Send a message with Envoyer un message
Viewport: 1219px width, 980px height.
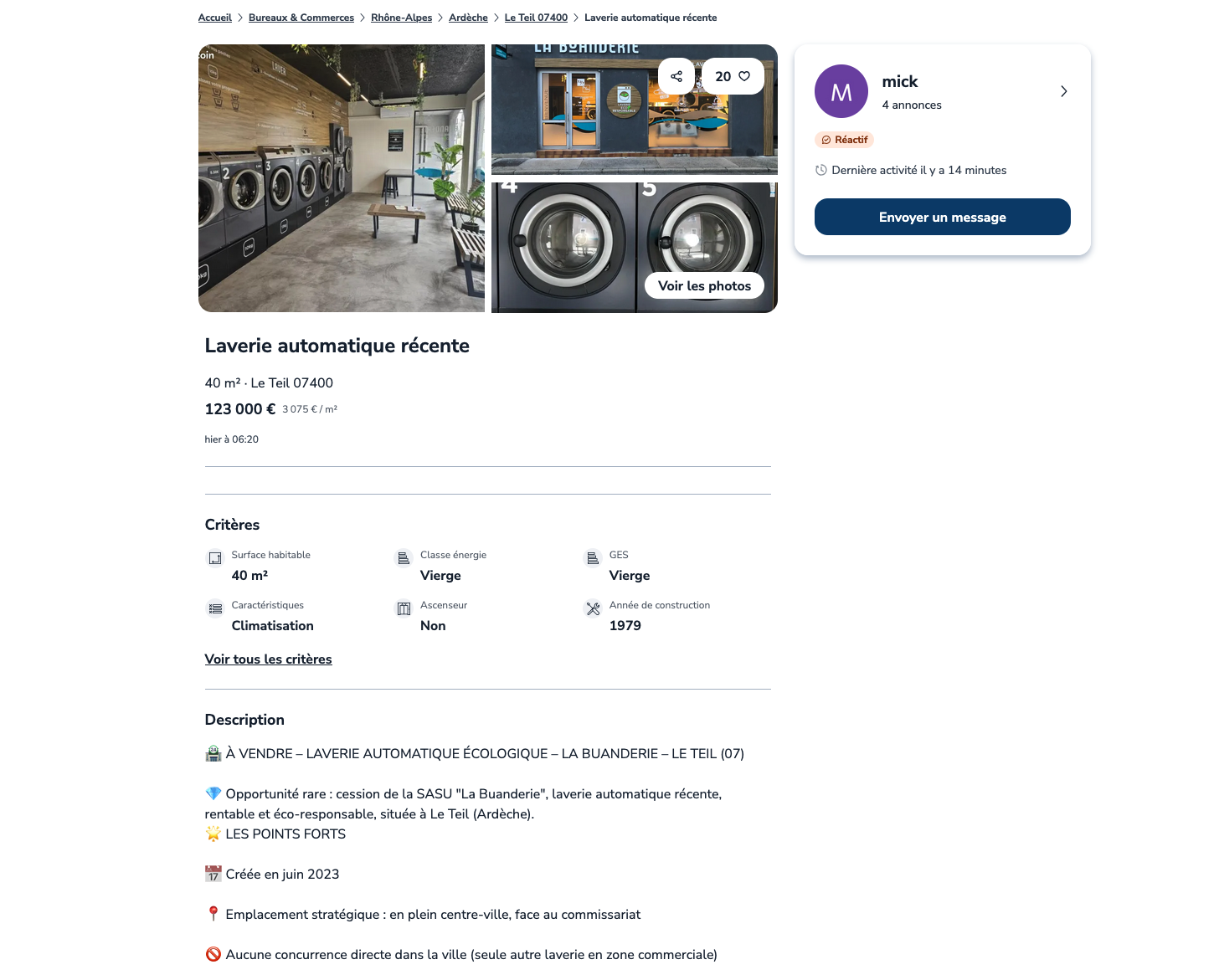[943, 217]
